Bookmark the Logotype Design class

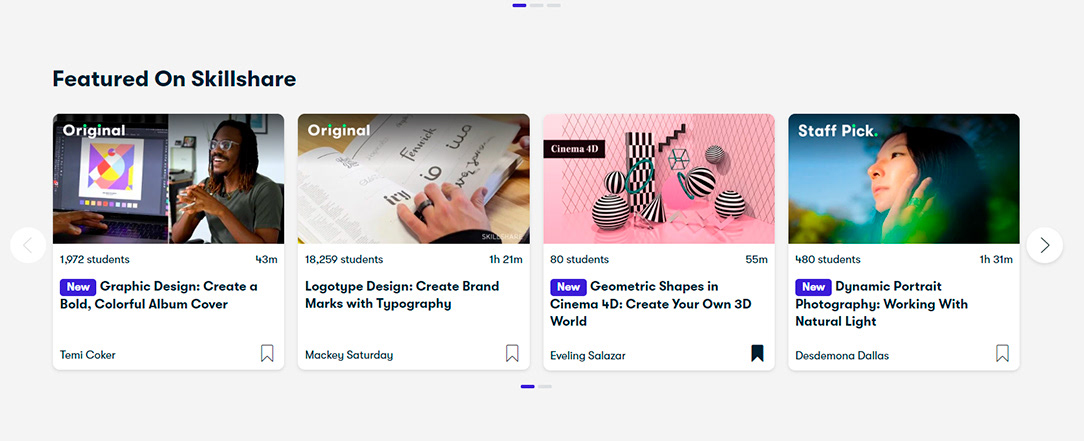point(512,353)
